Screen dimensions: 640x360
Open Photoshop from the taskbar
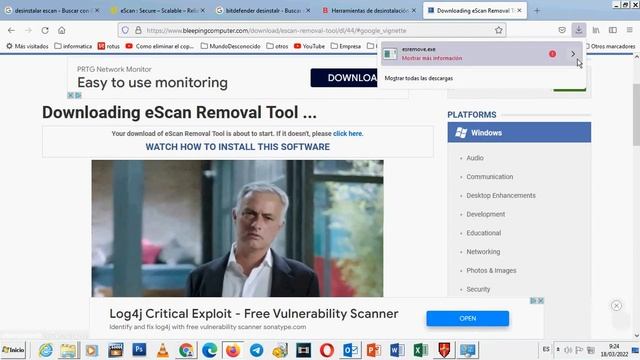pos(139,350)
